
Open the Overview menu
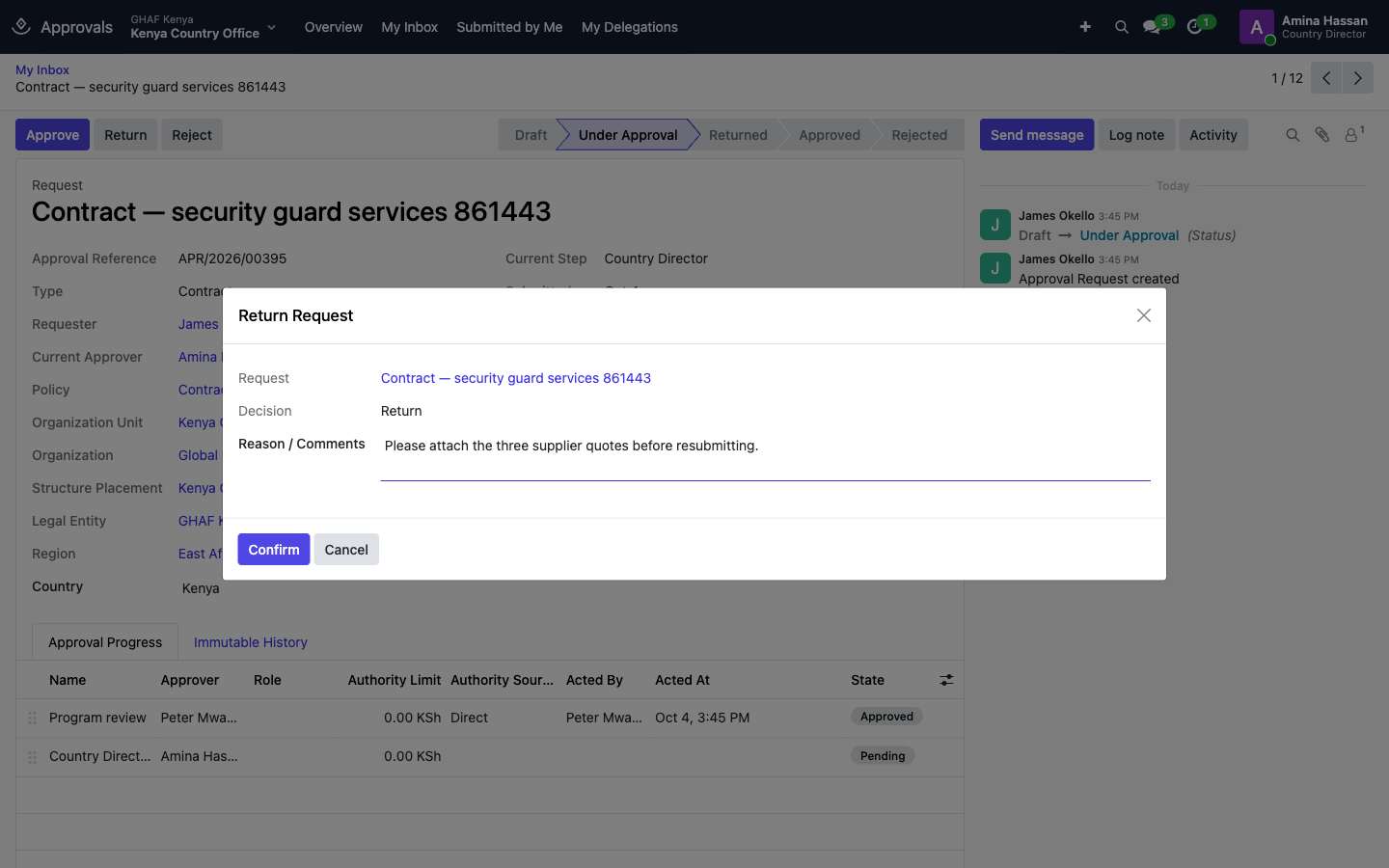coord(334,27)
